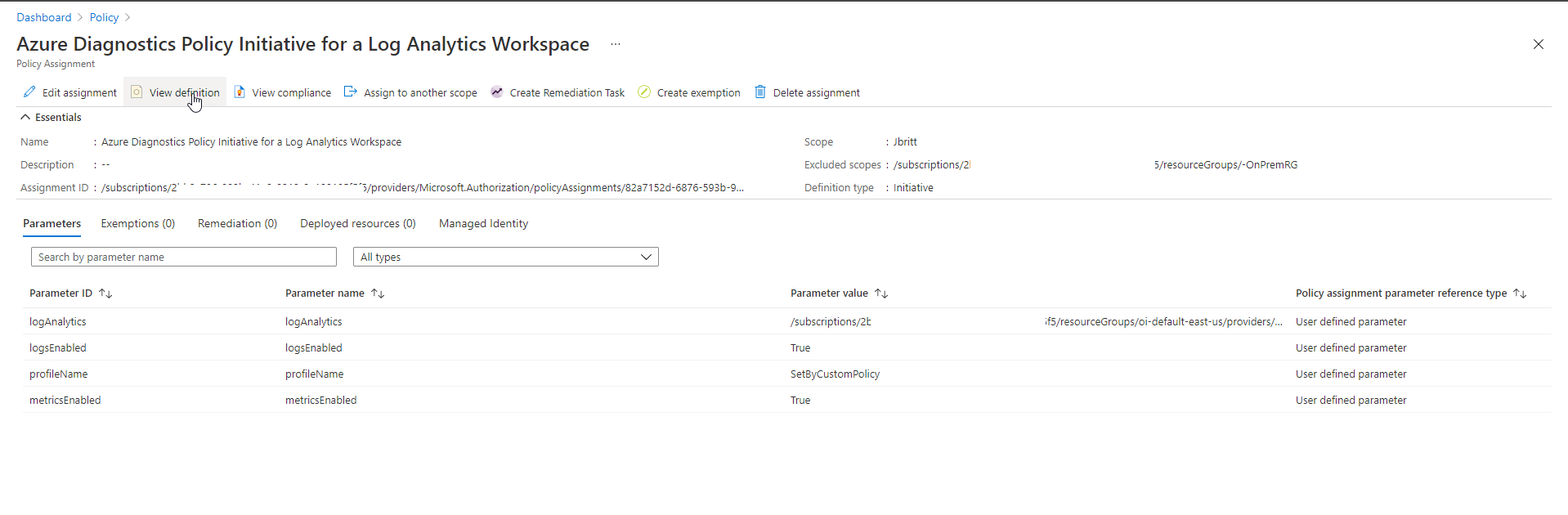Click SetByCustomPolicy parameter value

tap(835, 374)
